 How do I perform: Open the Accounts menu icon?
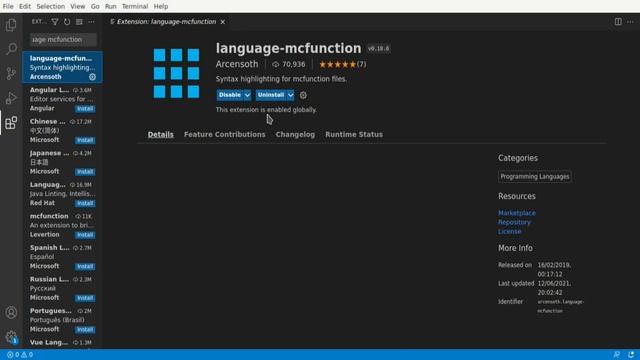click(11, 313)
